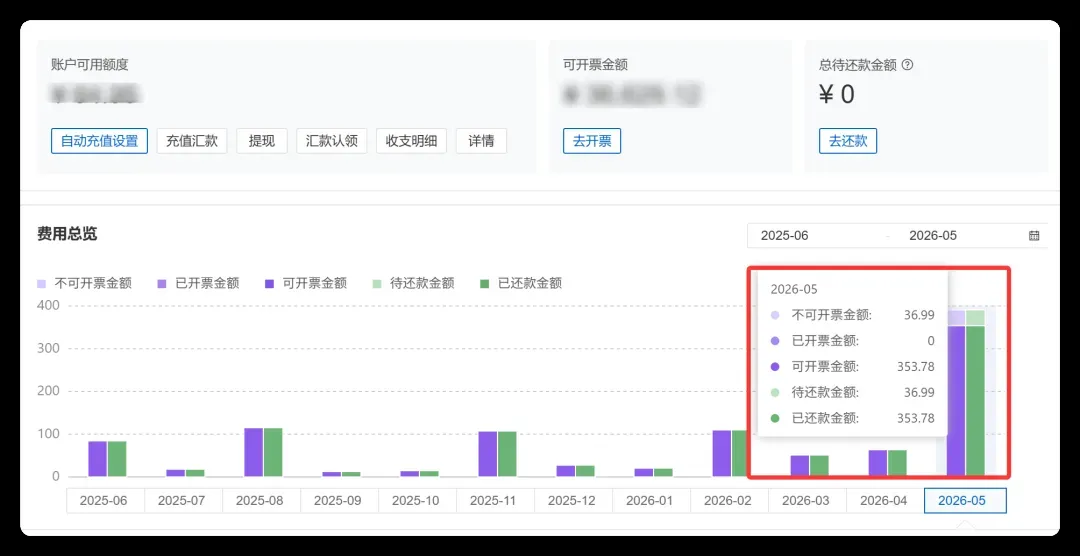Select the 2025-12 month tab

click(573, 501)
